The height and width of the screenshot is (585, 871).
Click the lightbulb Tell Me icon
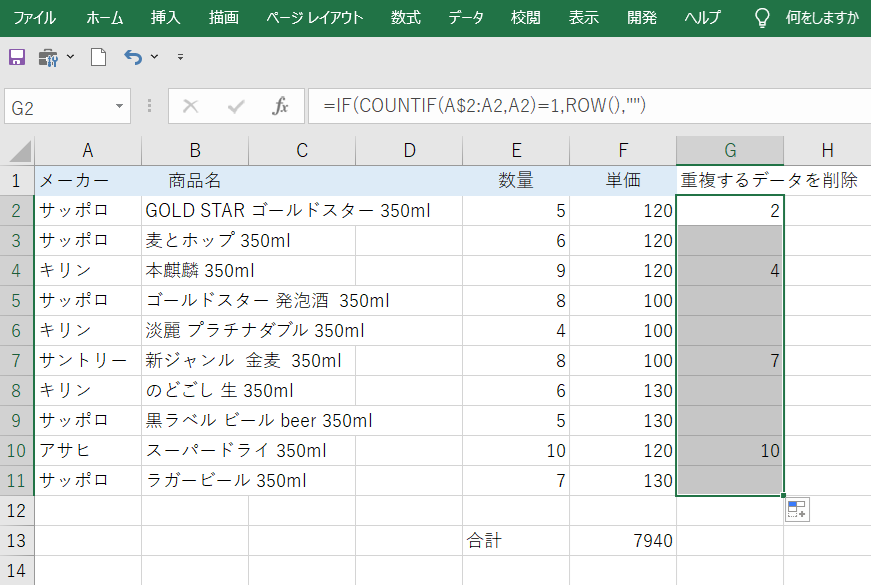[761, 17]
